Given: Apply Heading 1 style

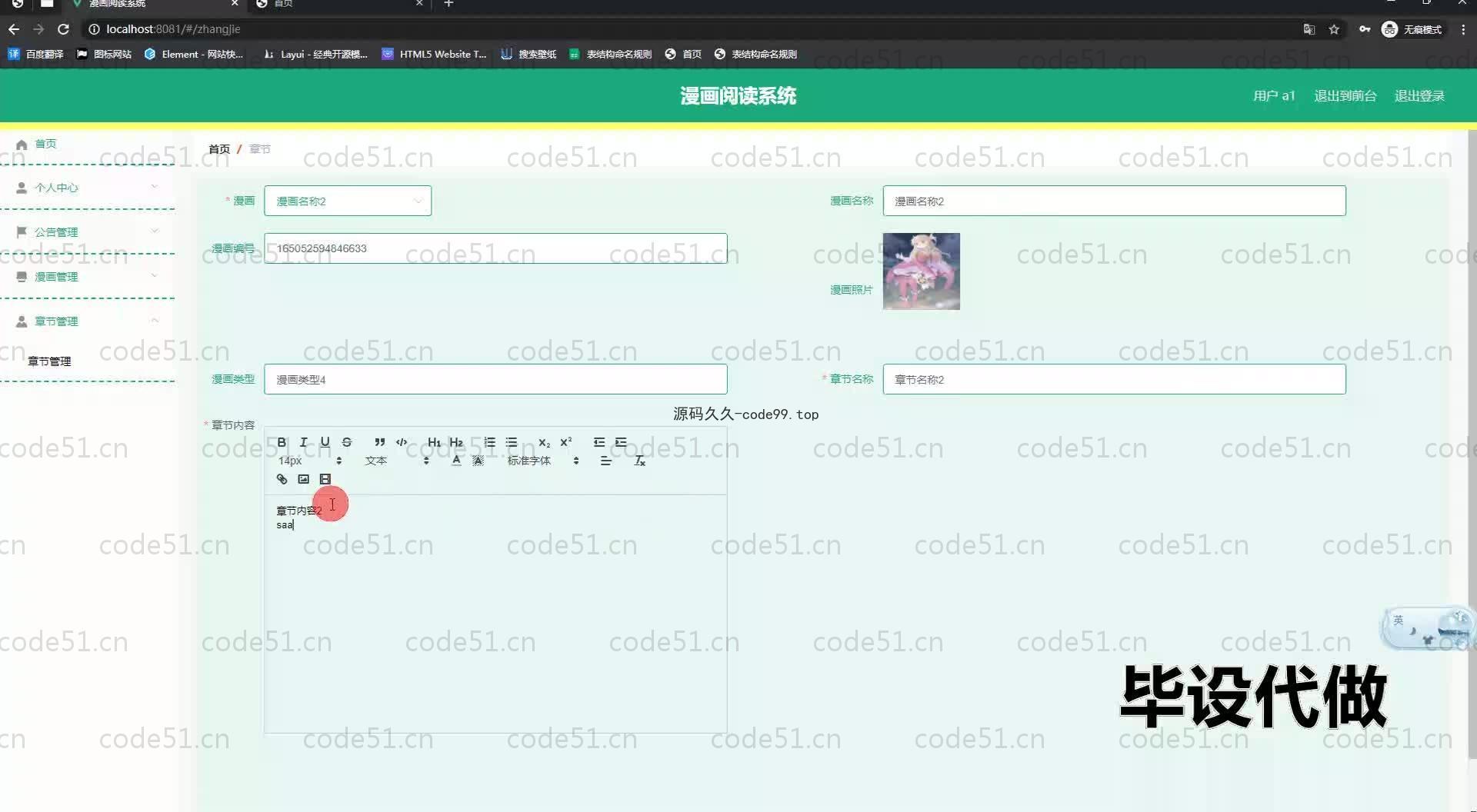Looking at the screenshot, I should click(434, 442).
